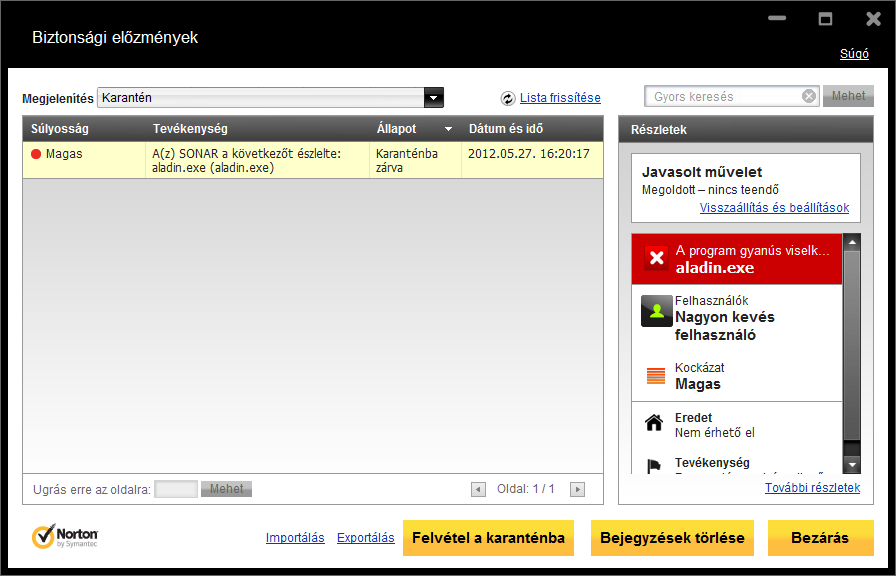Open Visszaállítás és beállítások link
The image size is (896, 576).
point(774,207)
